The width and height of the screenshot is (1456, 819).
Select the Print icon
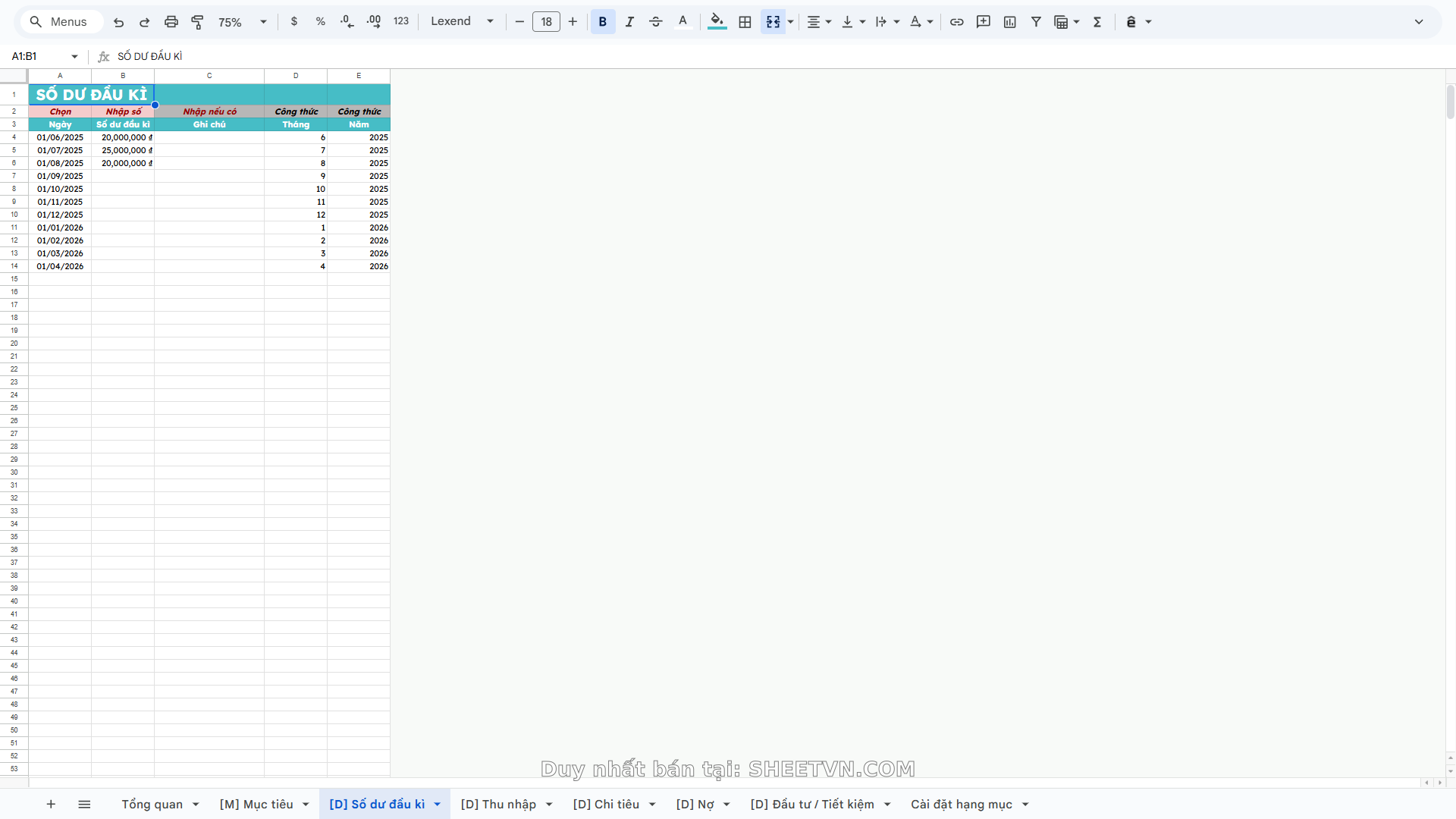click(171, 21)
